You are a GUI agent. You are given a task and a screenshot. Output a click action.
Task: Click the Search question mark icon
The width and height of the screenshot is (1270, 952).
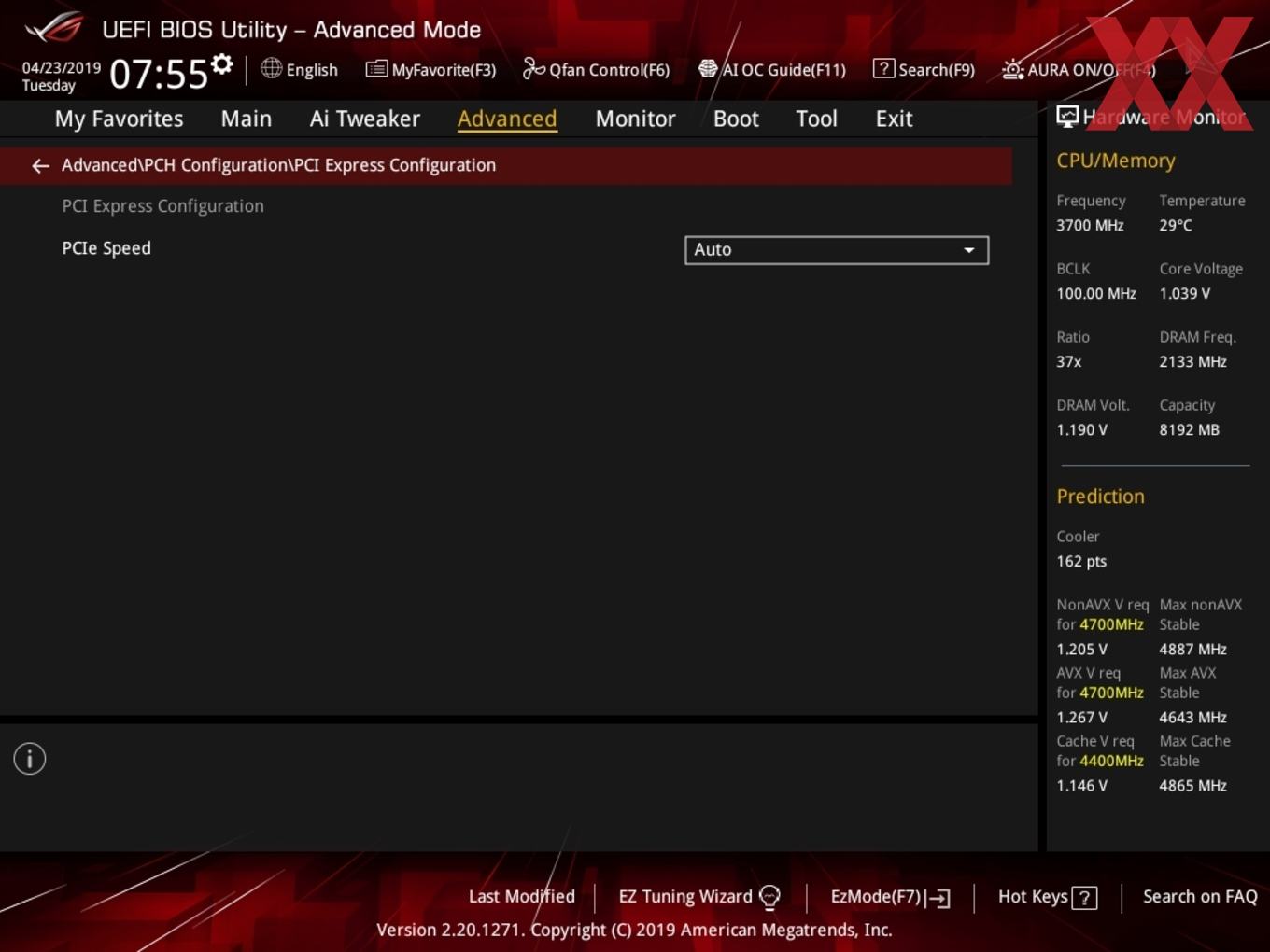tap(883, 69)
